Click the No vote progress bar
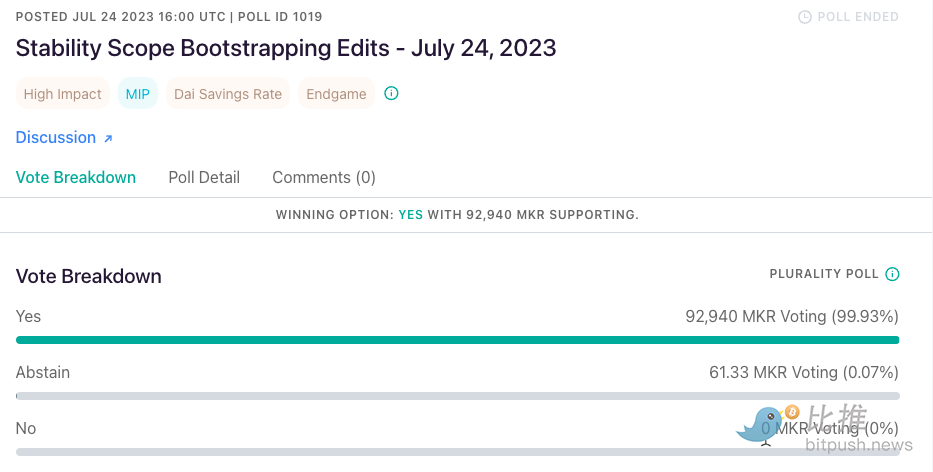933x472 pixels. (457, 452)
